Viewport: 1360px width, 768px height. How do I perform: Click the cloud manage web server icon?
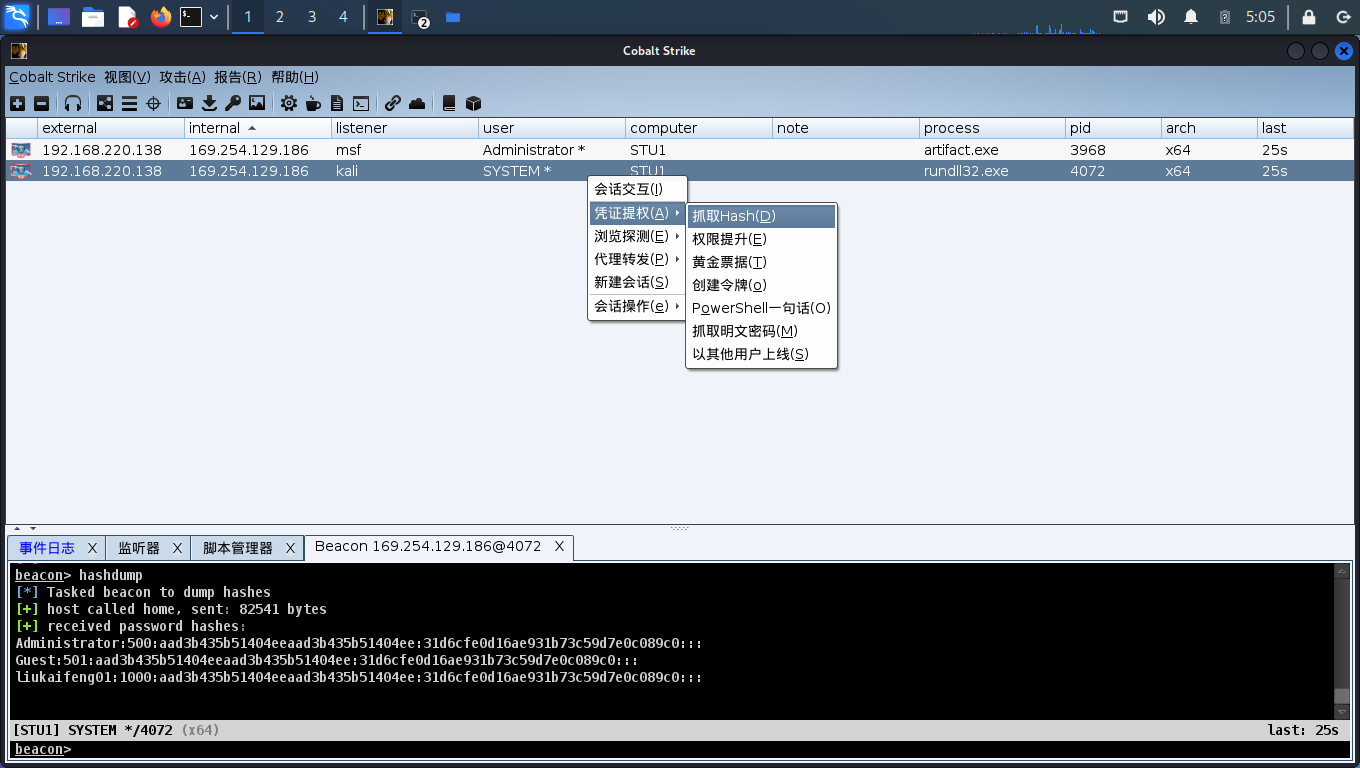[417, 103]
